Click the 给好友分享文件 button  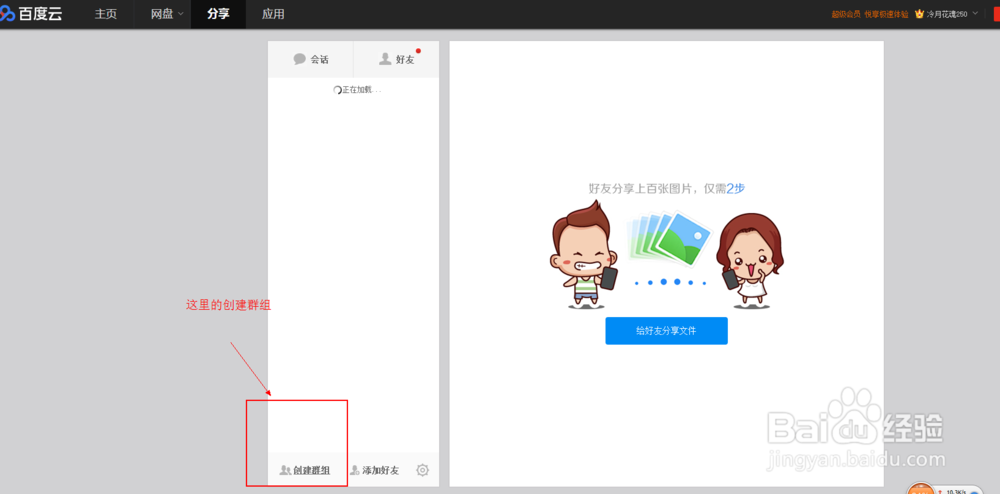pyautogui.click(x=666, y=331)
